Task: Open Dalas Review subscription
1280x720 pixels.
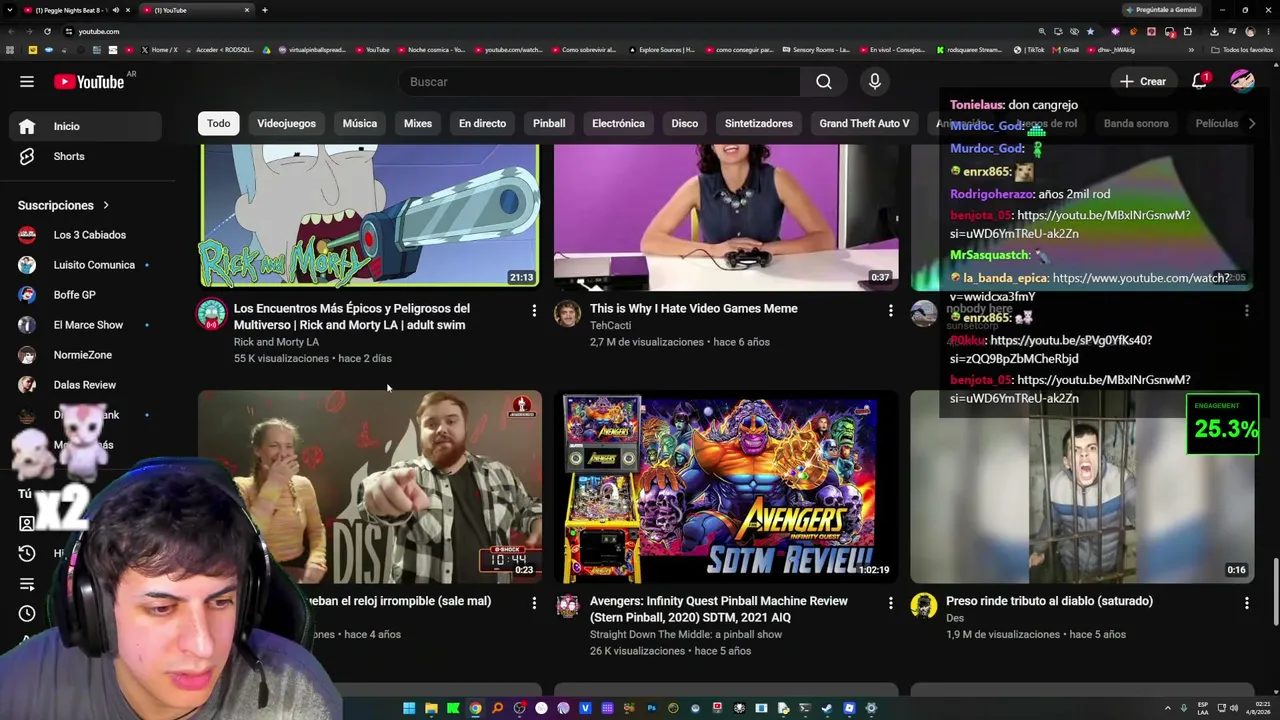Action: coord(85,385)
